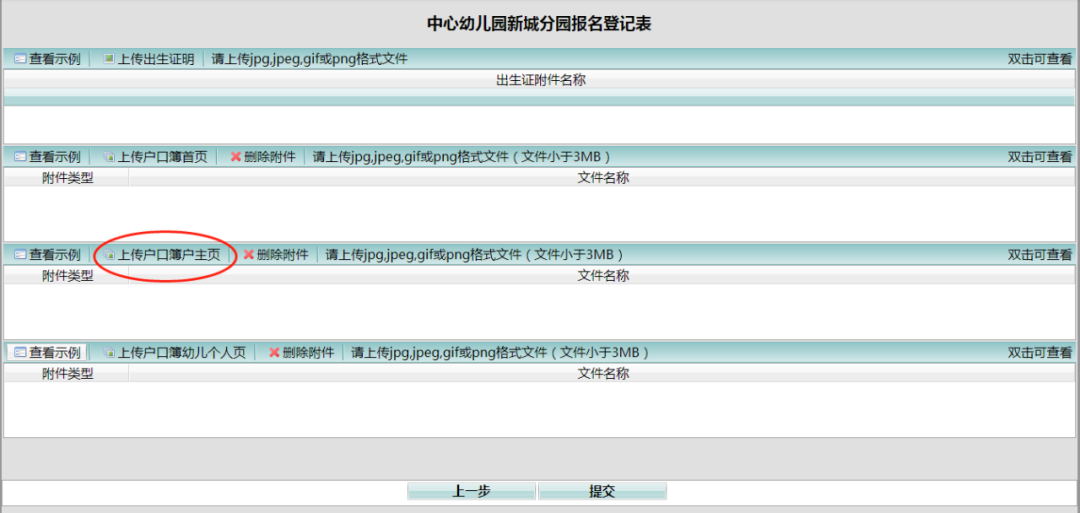Open 查看示例 beside 上传户口簿户主页
This screenshot has width=1080, height=513.
[x=47, y=255]
